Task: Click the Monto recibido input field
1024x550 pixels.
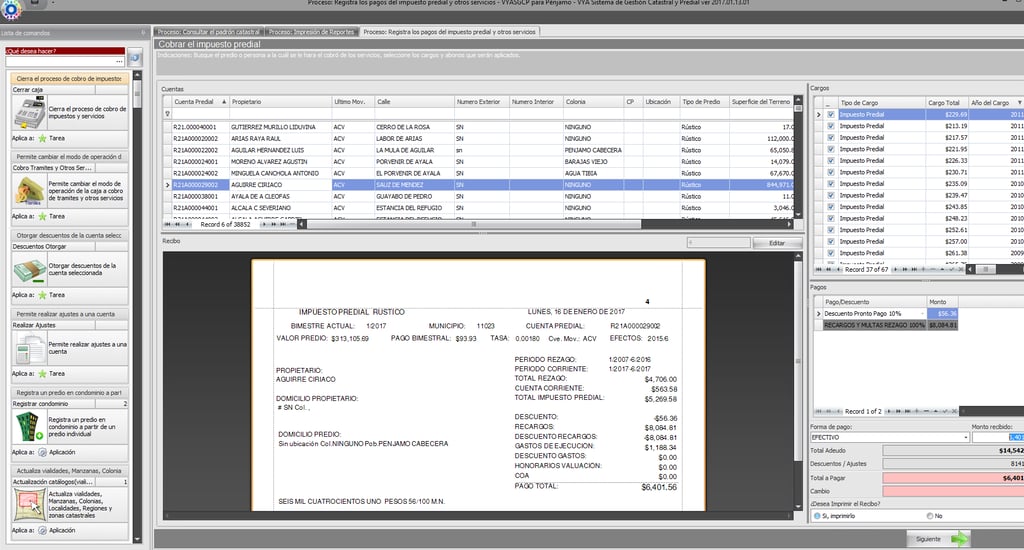Action: tap(997, 437)
